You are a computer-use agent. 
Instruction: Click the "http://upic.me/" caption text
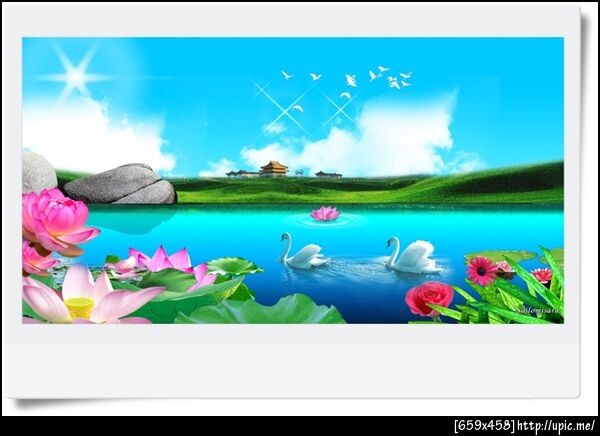tap(556, 426)
